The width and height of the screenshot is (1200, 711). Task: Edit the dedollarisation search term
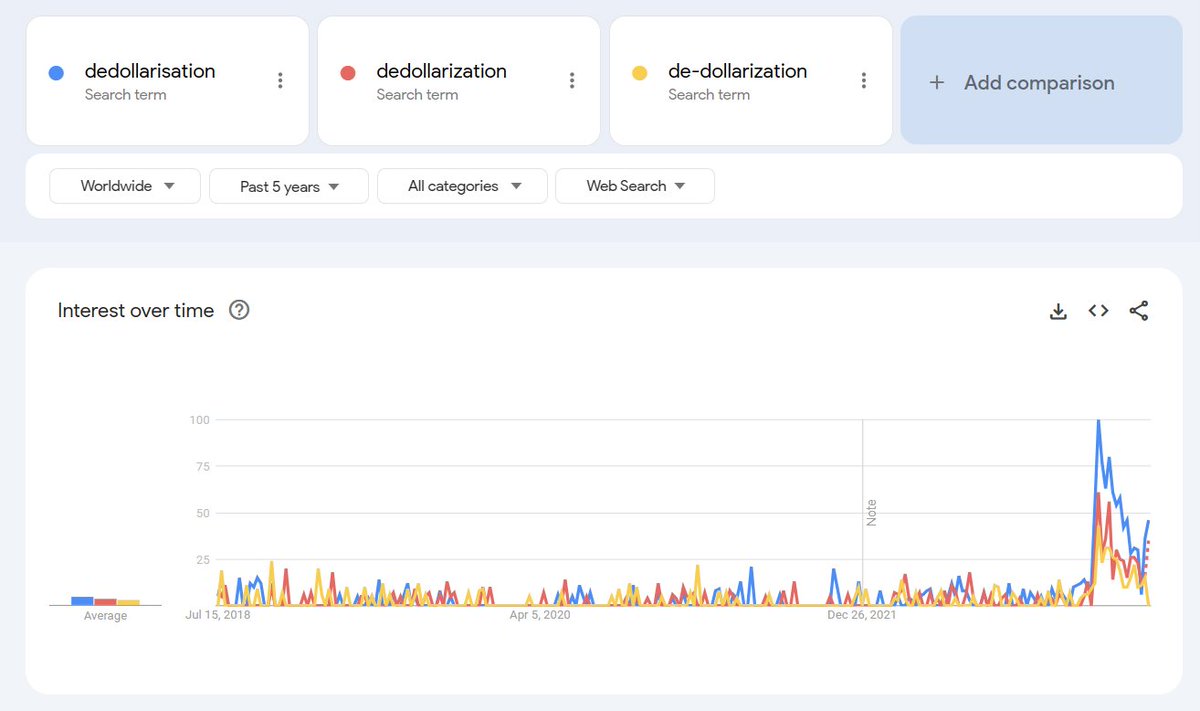(x=150, y=71)
